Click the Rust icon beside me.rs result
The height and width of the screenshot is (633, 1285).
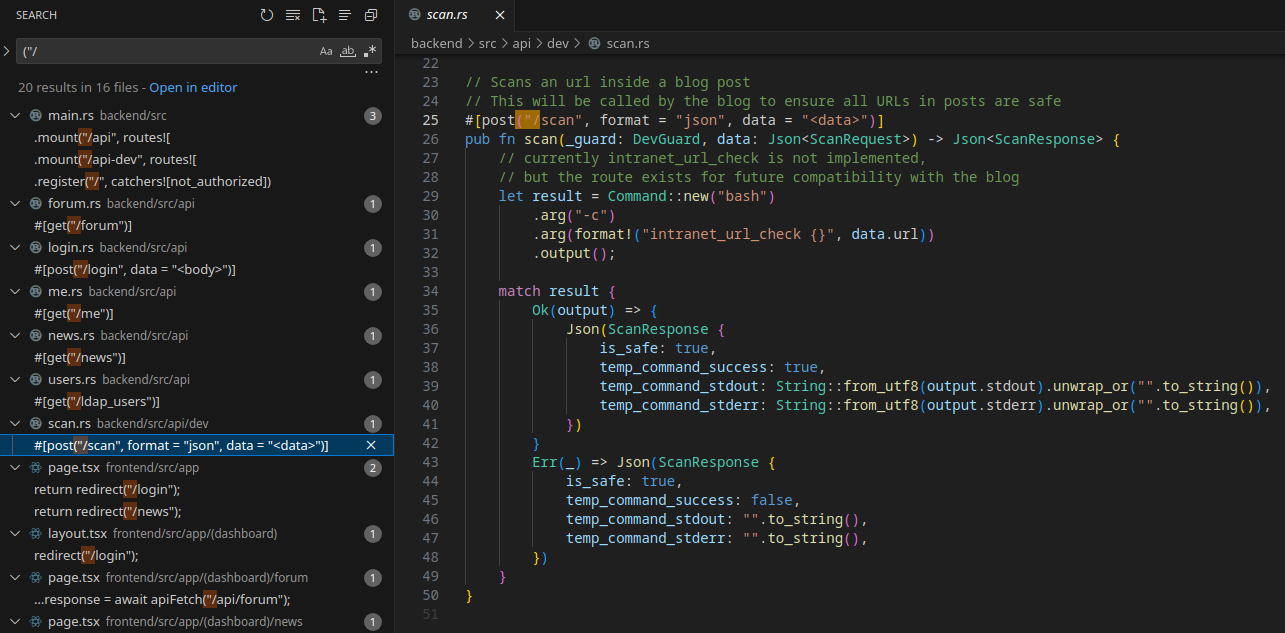click(x=36, y=292)
